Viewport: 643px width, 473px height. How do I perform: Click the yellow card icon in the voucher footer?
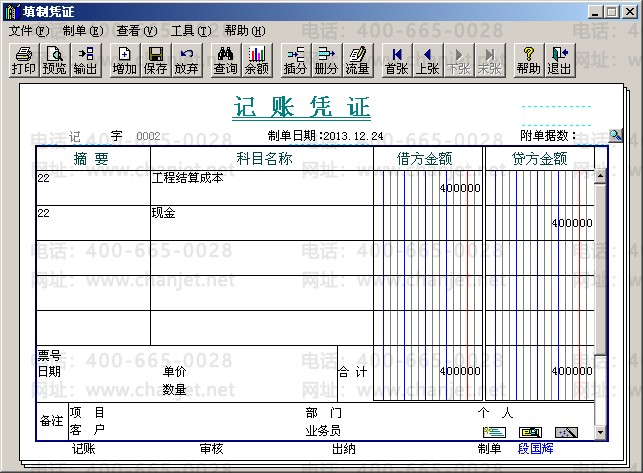(x=531, y=432)
